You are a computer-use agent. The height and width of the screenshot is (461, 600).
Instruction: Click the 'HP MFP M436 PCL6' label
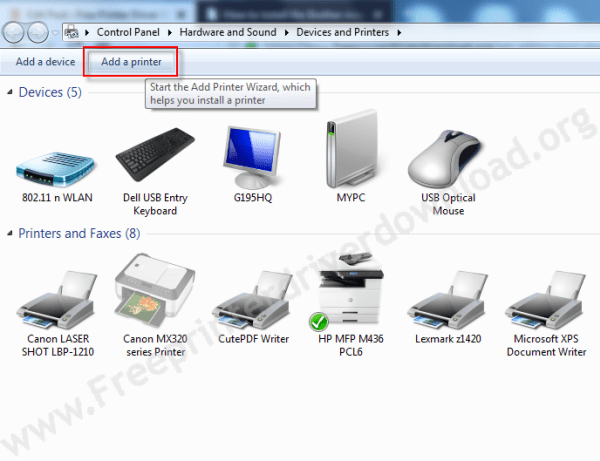(351, 345)
